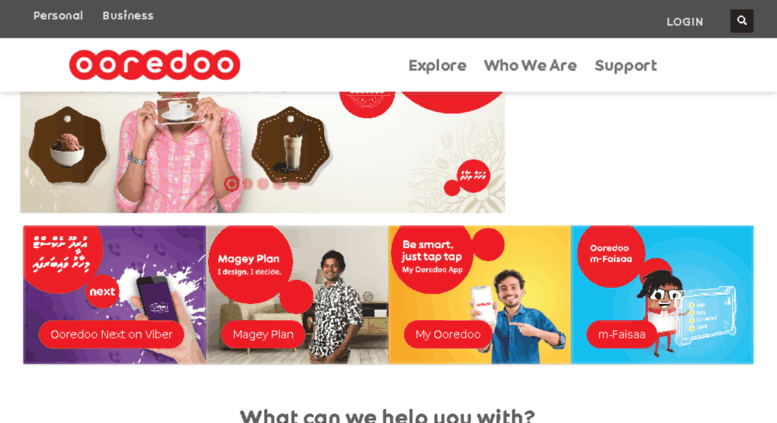Open the search magnifier icon

(x=741, y=21)
